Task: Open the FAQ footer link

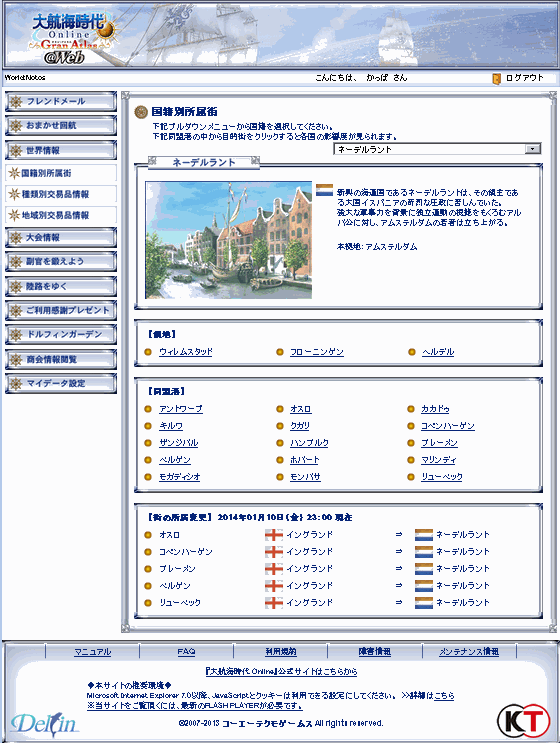Action: coord(186,652)
